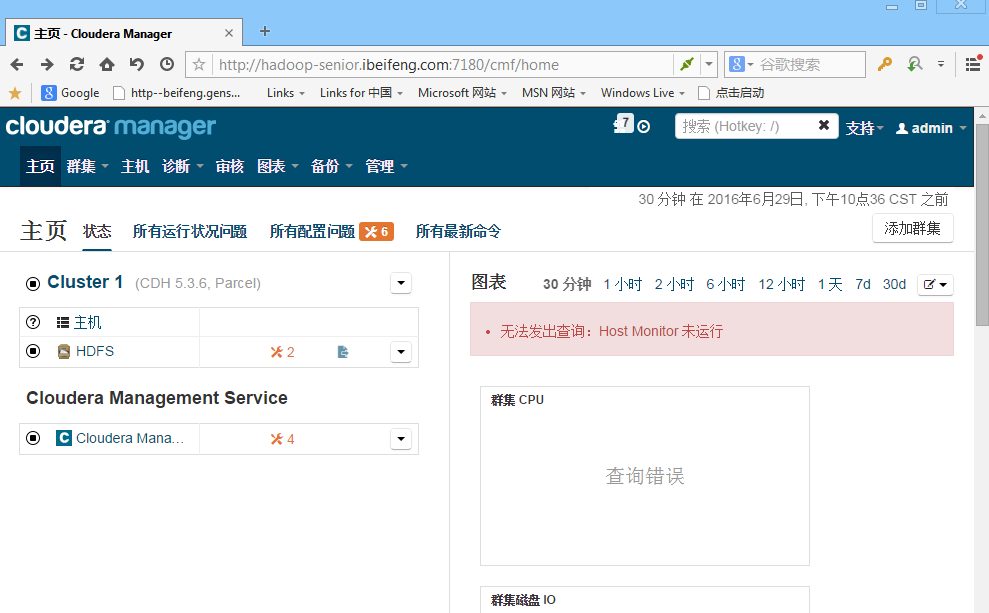The width and height of the screenshot is (989, 613).
Task: Set chart range to 7d
Action: coord(863,284)
